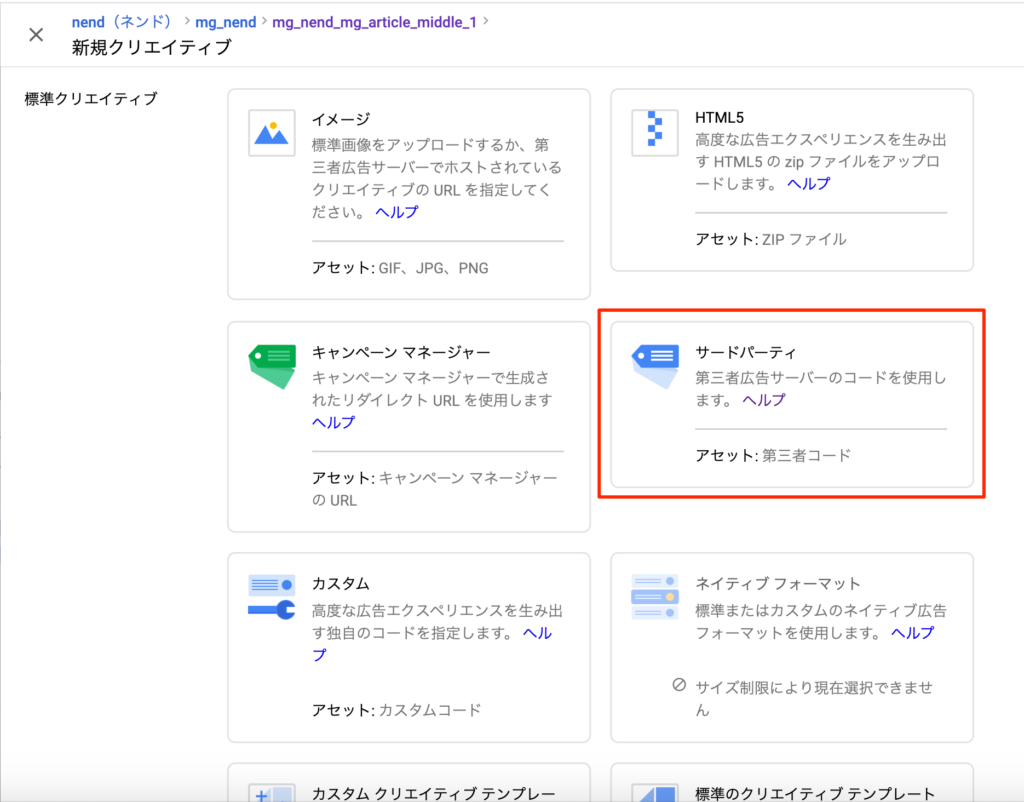The image size is (1024, 802).
Task: Open ヘルプ link in the イメージ card
Action: 396,212
